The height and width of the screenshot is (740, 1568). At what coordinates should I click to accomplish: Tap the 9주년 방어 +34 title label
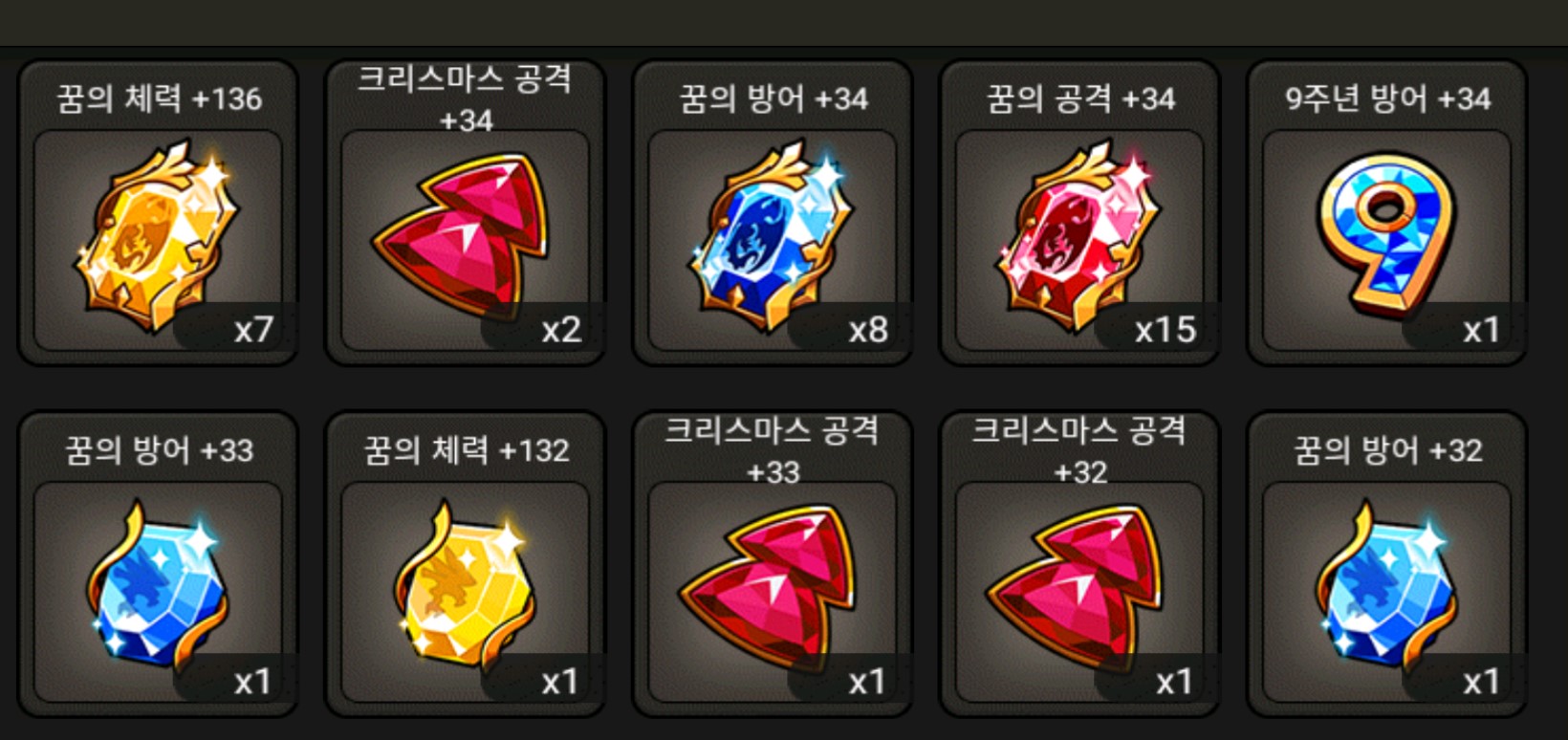pos(1387,98)
